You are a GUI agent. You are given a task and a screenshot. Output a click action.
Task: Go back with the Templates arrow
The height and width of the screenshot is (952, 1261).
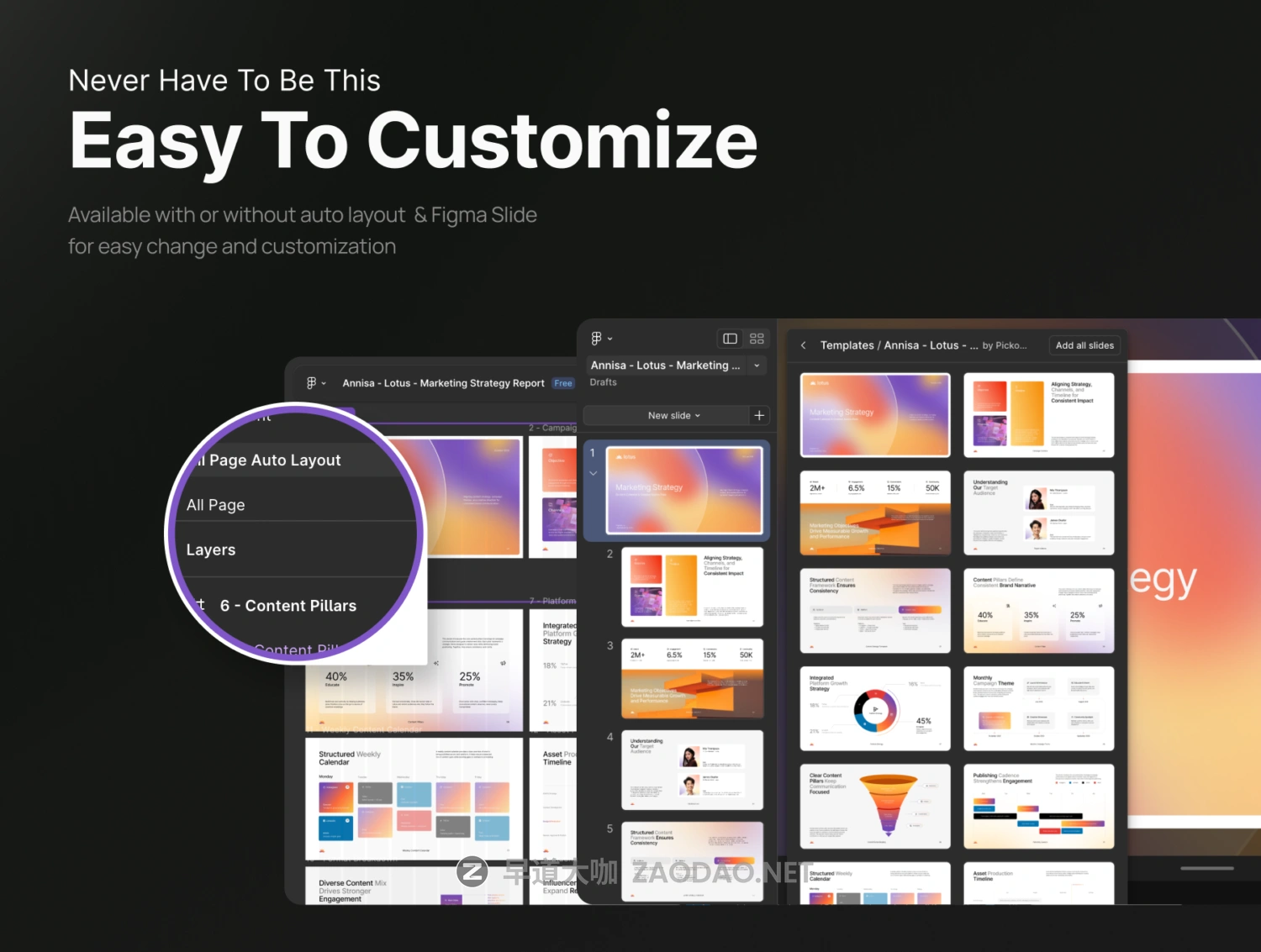804,345
